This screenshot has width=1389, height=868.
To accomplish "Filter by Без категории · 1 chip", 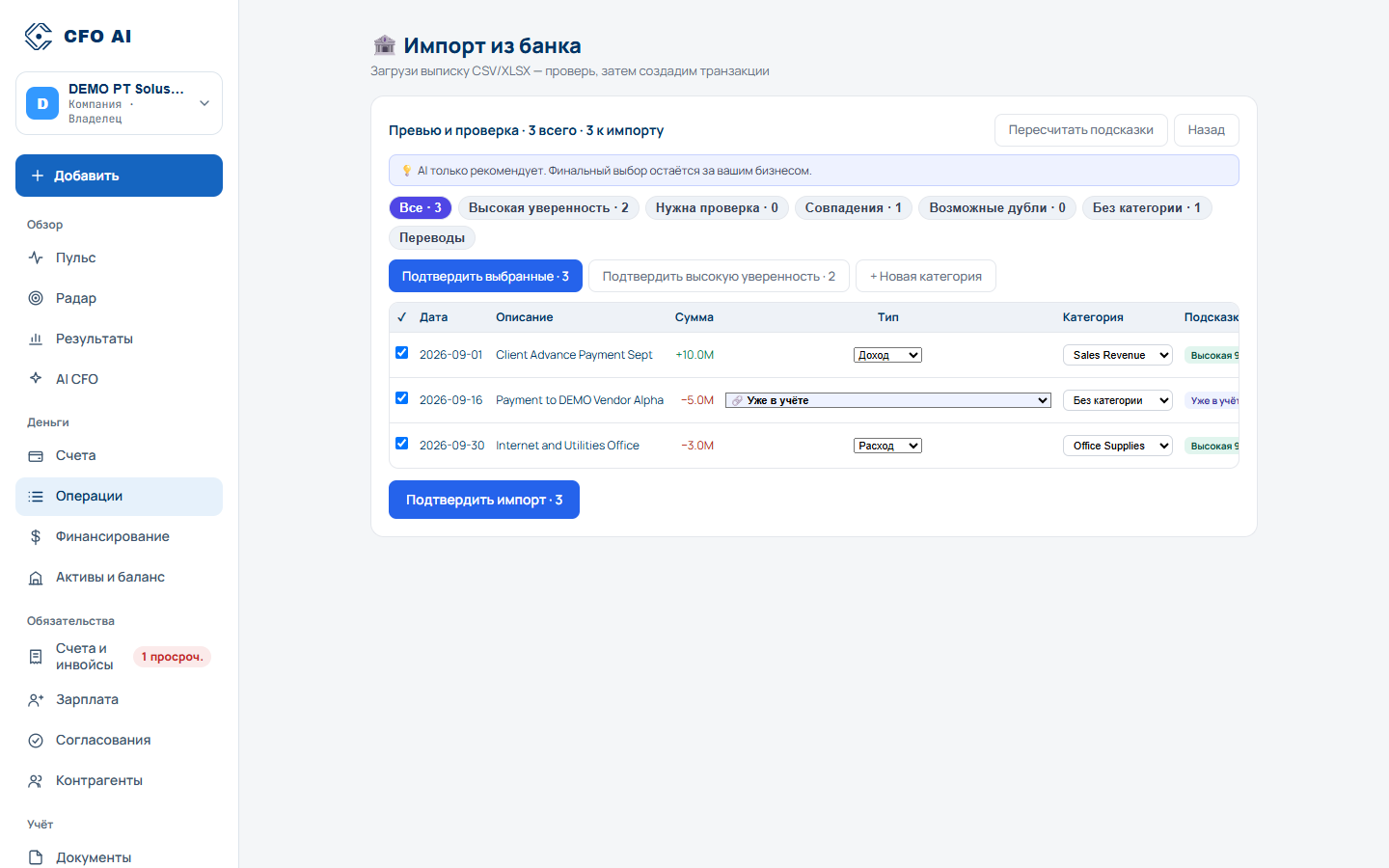I will point(1147,208).
